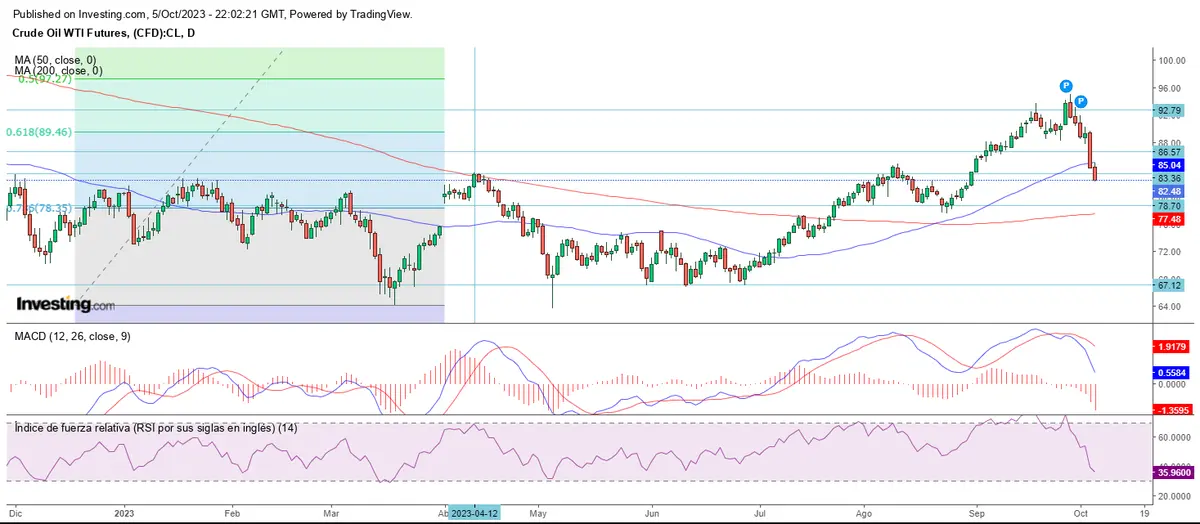Click the 92.79 horizontal line price label

point(1169,110)
